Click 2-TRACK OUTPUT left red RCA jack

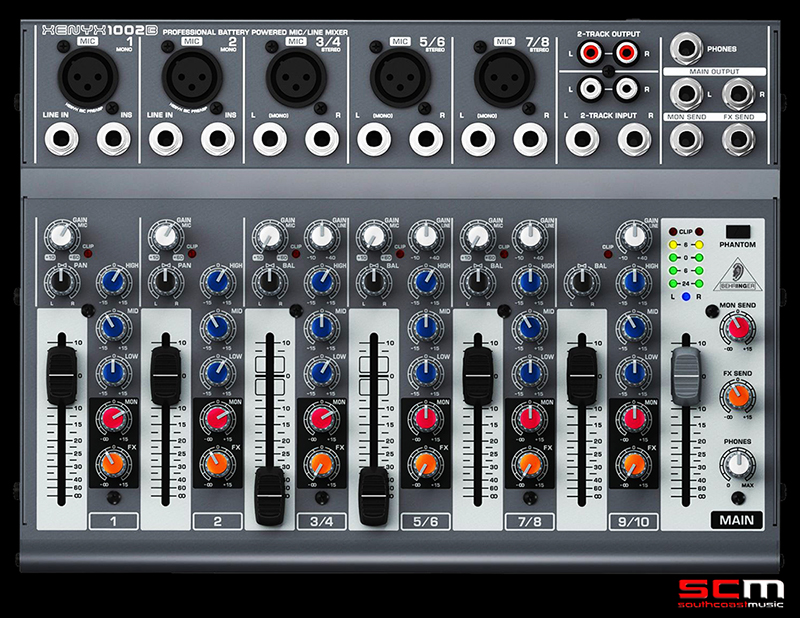pyautogui.click(x=590, y=53)
